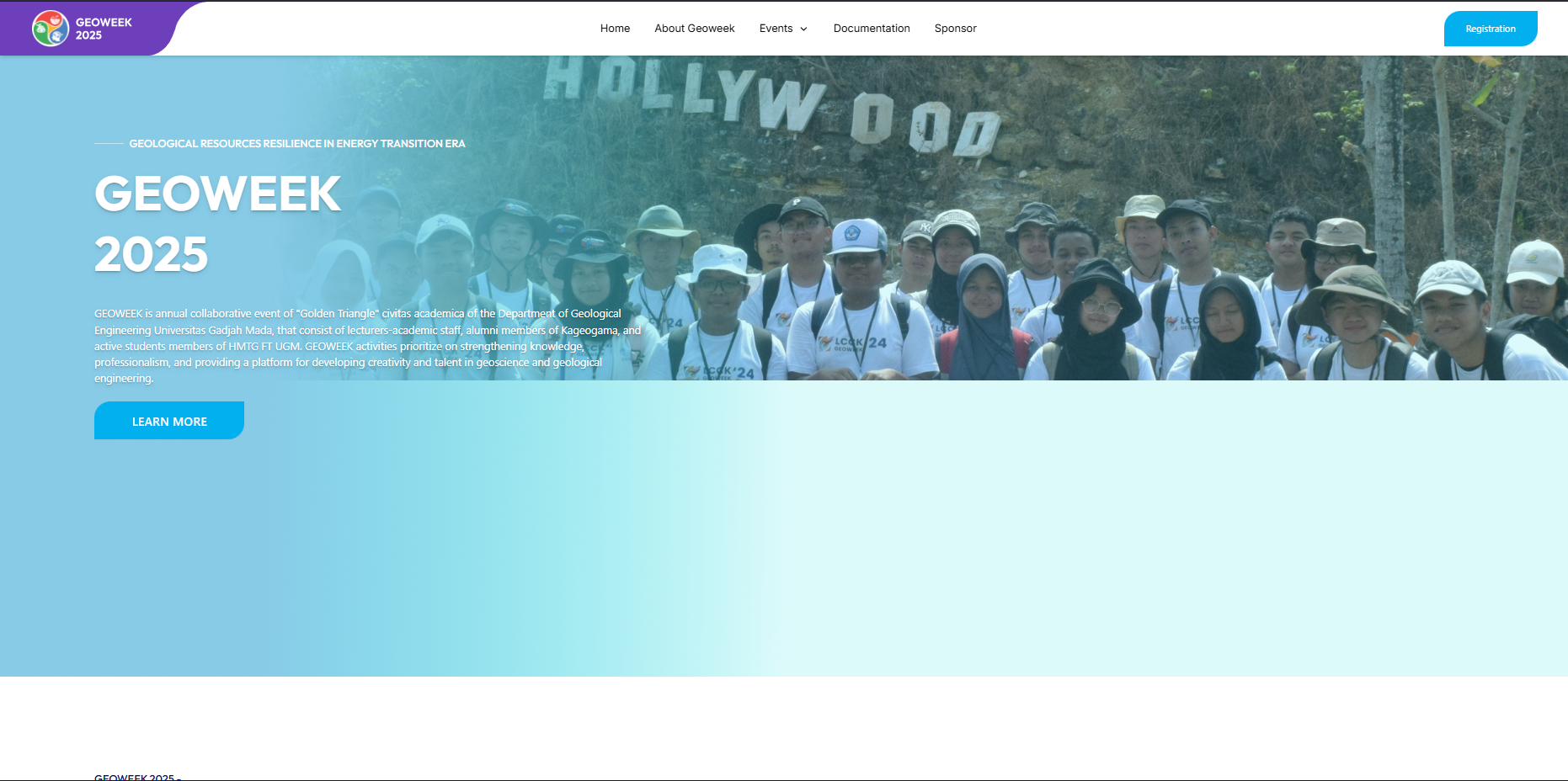
Task: Select the Geological Resources Resilience tagline text
Action: (296, 143)
